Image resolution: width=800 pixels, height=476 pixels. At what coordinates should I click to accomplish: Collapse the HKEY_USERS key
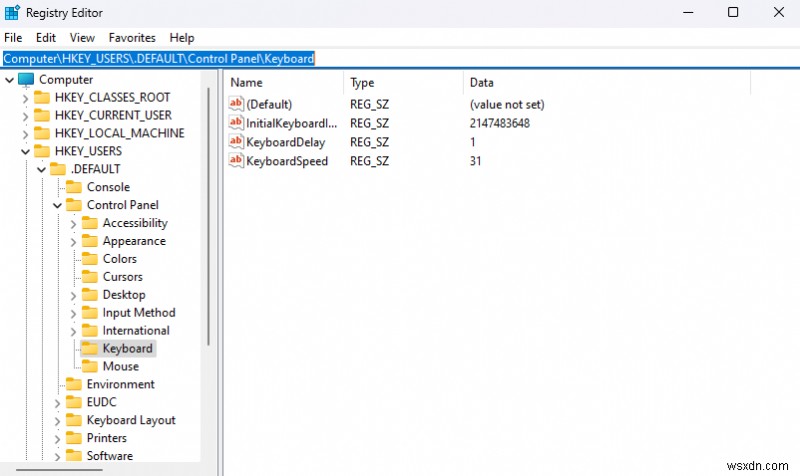(x=25, y=152)
